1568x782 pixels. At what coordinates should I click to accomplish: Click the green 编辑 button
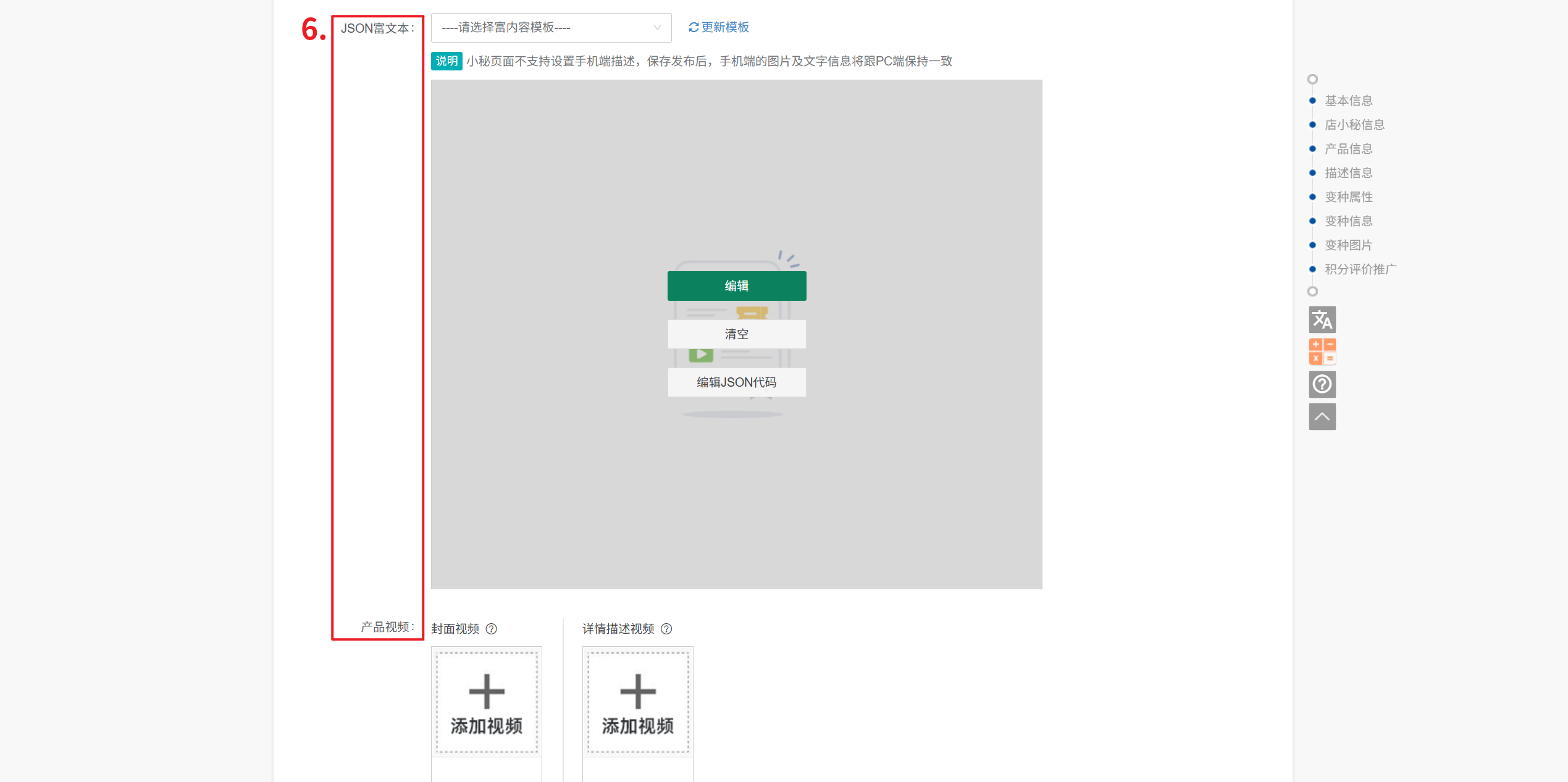pos(736,286)
